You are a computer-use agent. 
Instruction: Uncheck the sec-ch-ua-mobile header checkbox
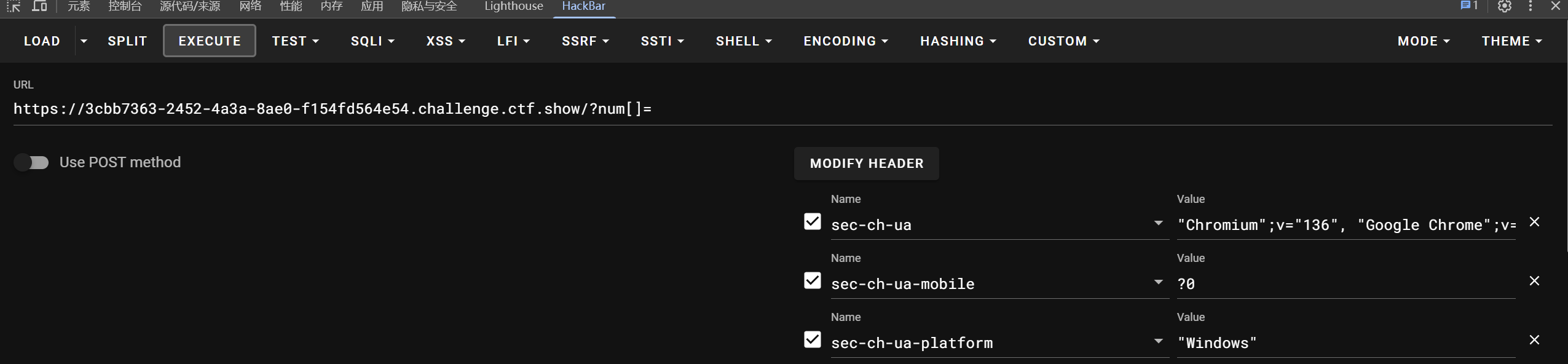812,280
